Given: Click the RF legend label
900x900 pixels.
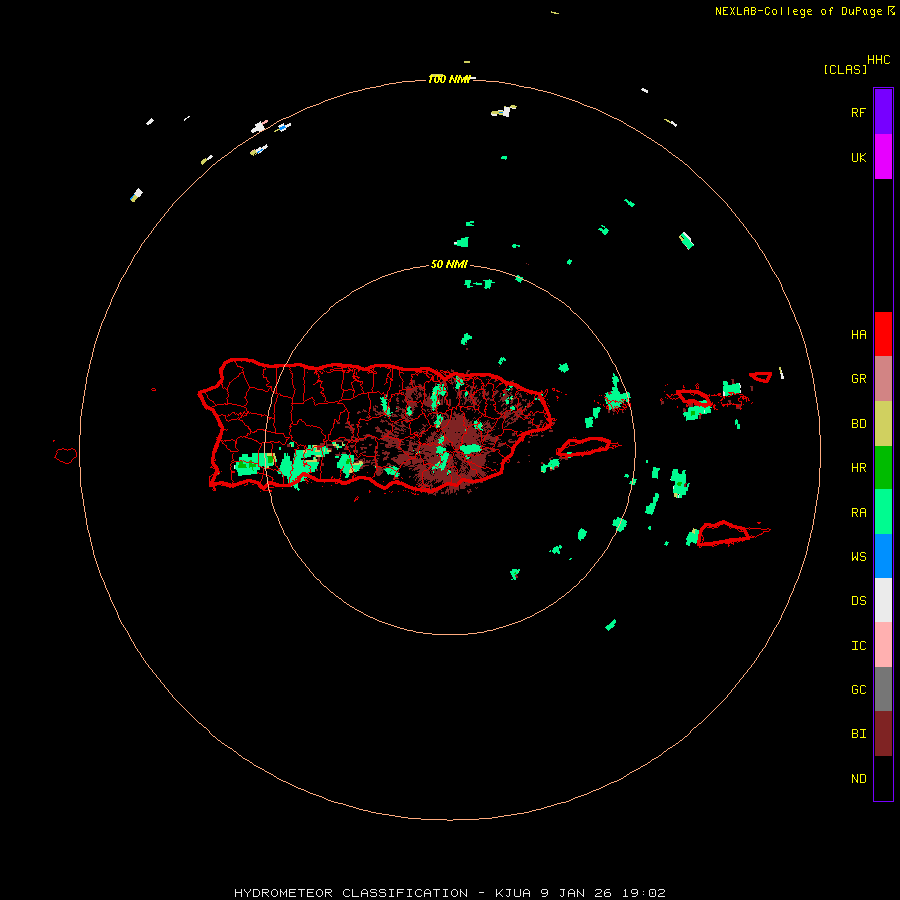Looking at the screenshot, I should click(x=858, y=112).
